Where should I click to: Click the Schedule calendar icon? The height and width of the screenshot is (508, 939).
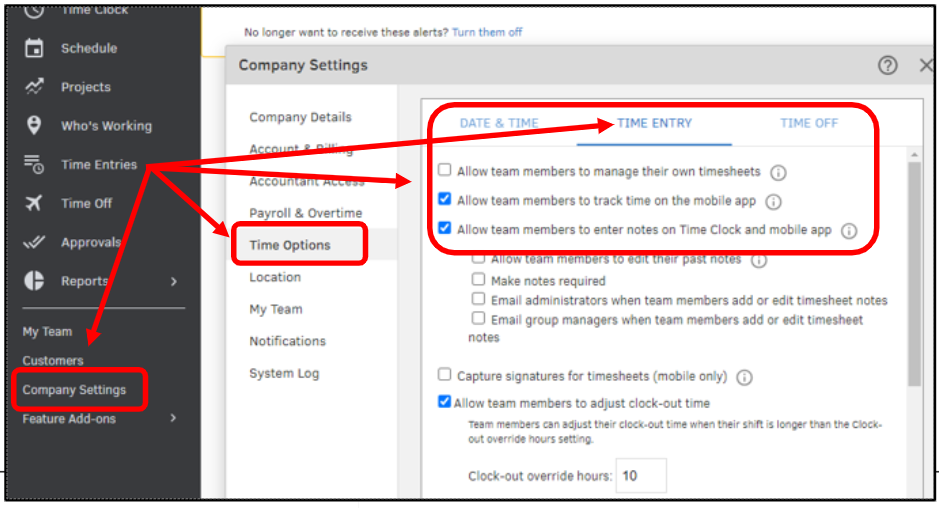coord(34,48)
